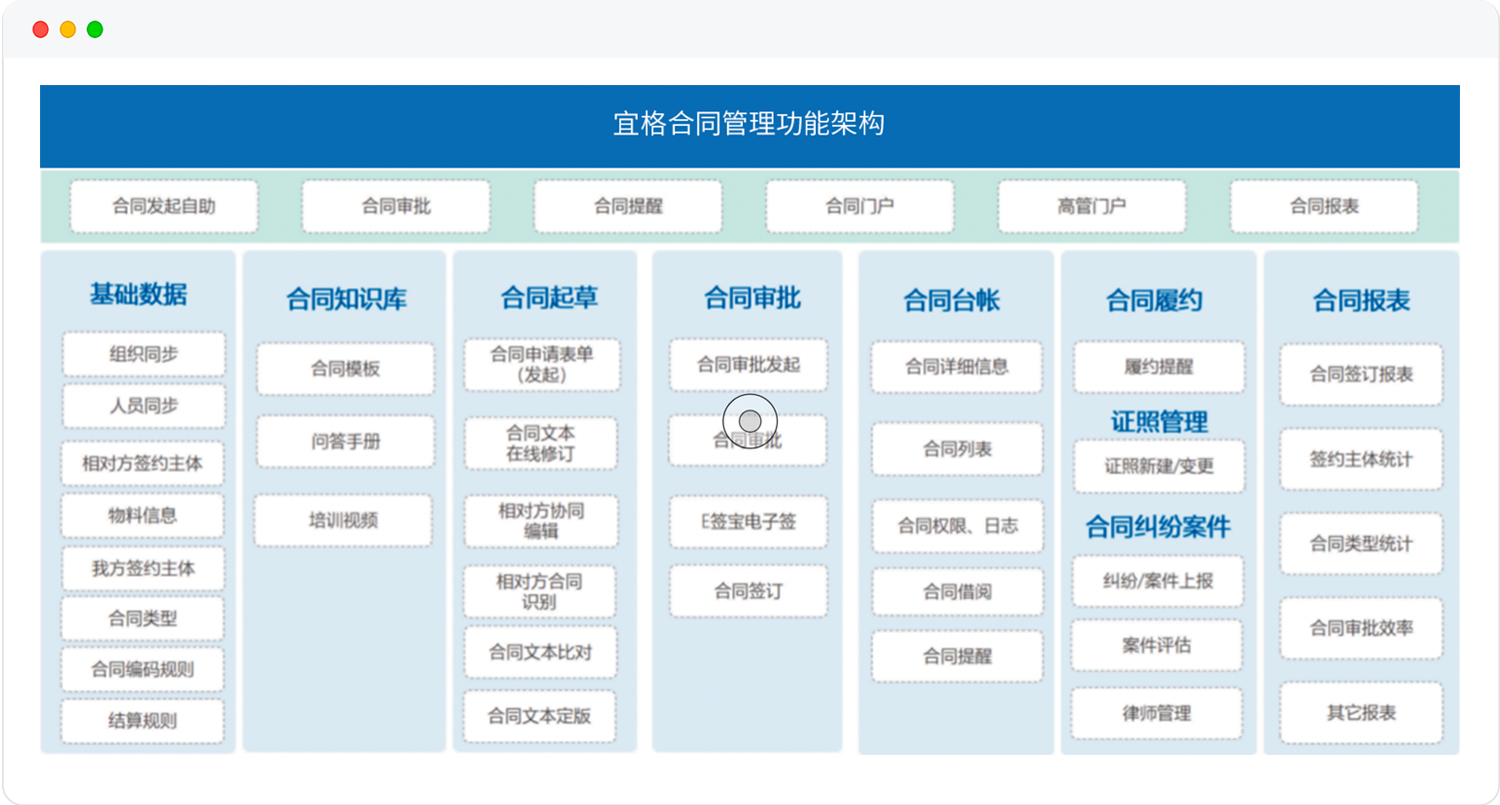Click the 纠纷/案件上报 item
The width and height of the screenshot is (1500, 805).
(x=1158, y=581)
